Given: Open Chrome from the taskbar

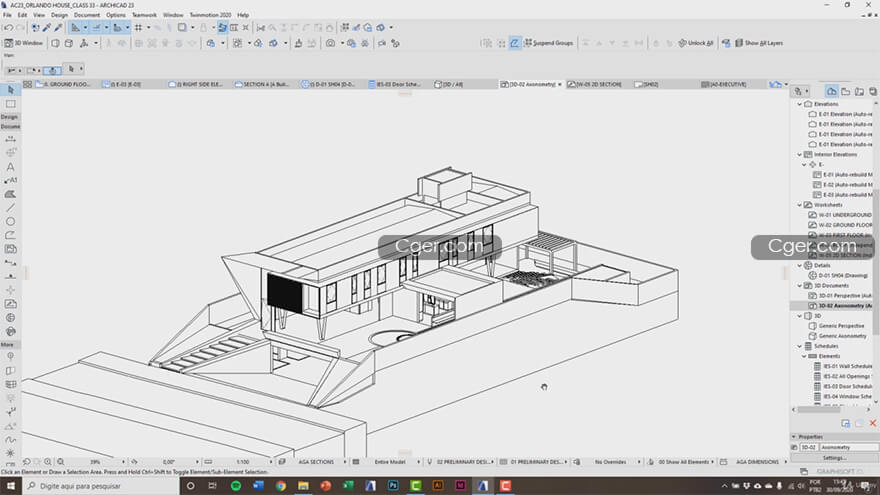Looking at the screenshot, I should click(x=281, y=486).
